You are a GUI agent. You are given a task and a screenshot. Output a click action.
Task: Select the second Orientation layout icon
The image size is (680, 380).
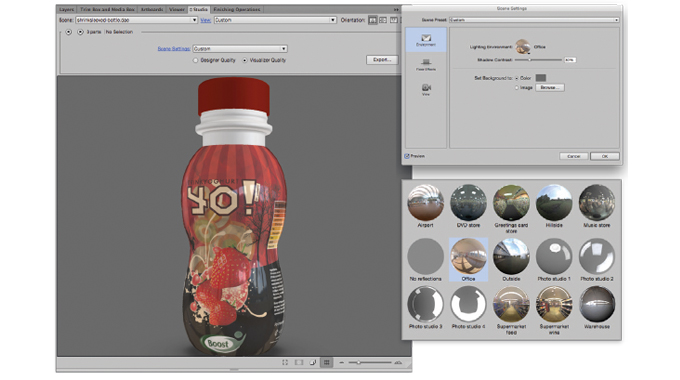click(x=383, y=20)
